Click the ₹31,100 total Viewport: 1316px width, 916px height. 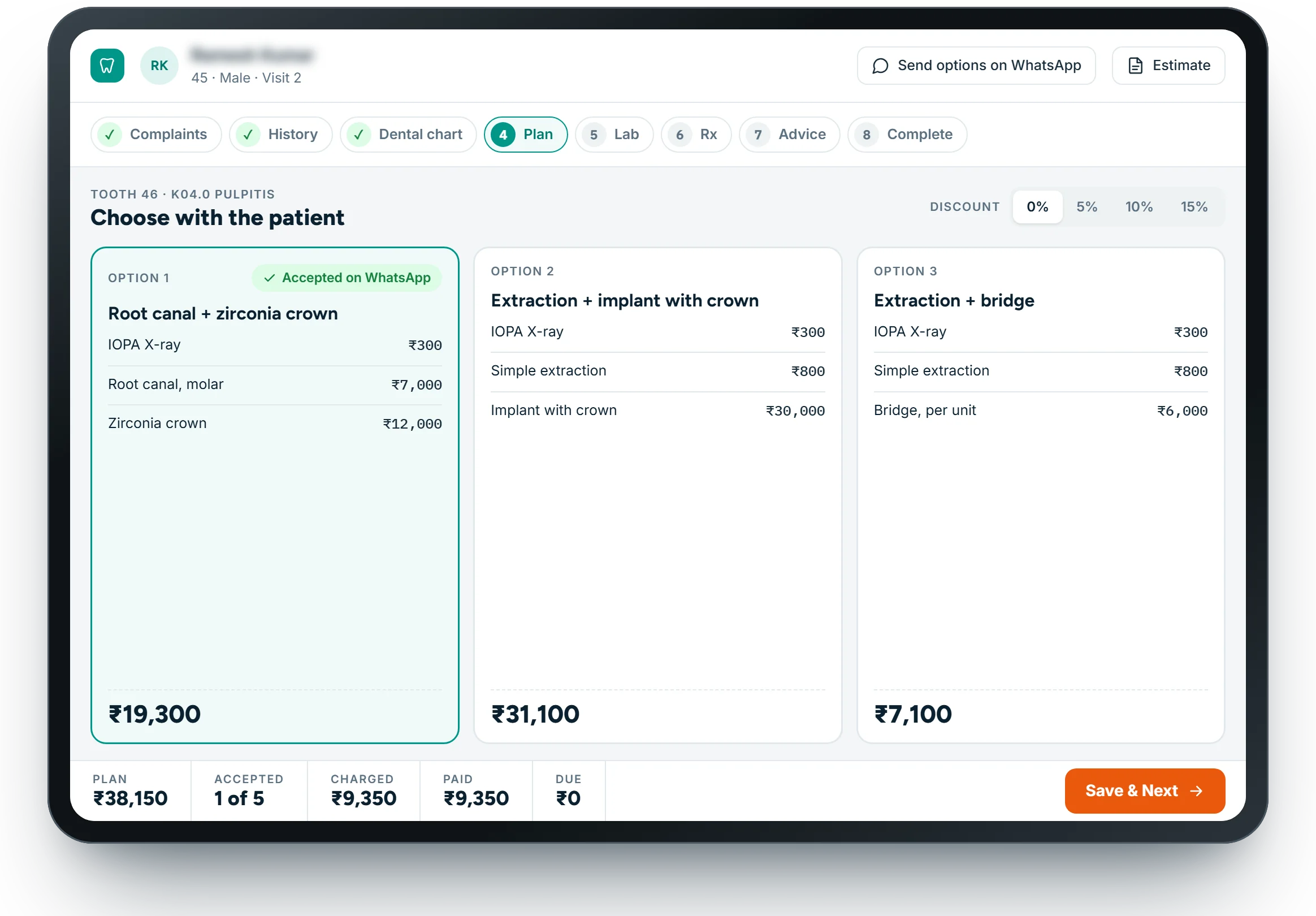coord(535,714)
